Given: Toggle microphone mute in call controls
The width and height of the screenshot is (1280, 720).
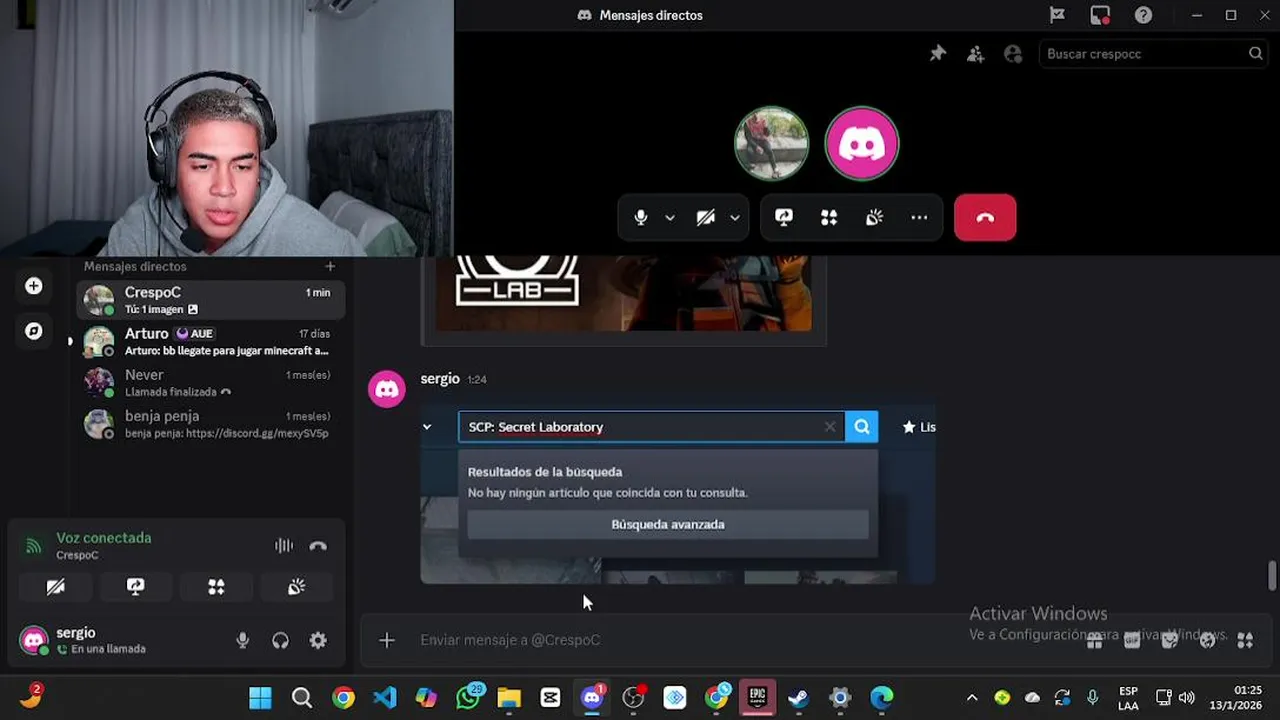Looking at the screenshot, I should (641, 218).
